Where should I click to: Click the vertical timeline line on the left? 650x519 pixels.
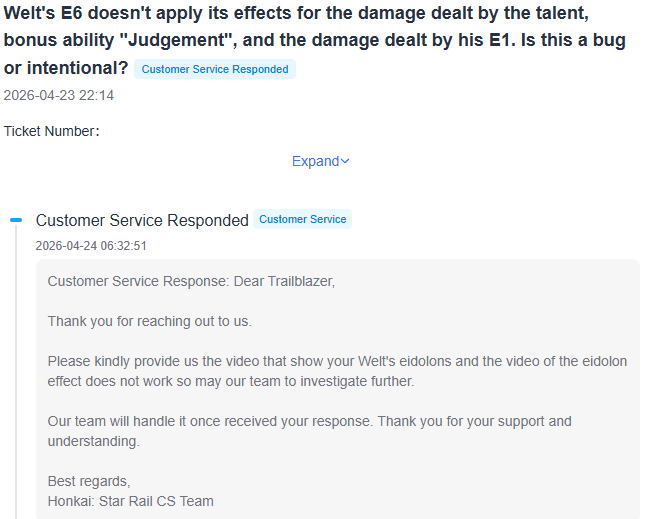[x=16, y=380]
